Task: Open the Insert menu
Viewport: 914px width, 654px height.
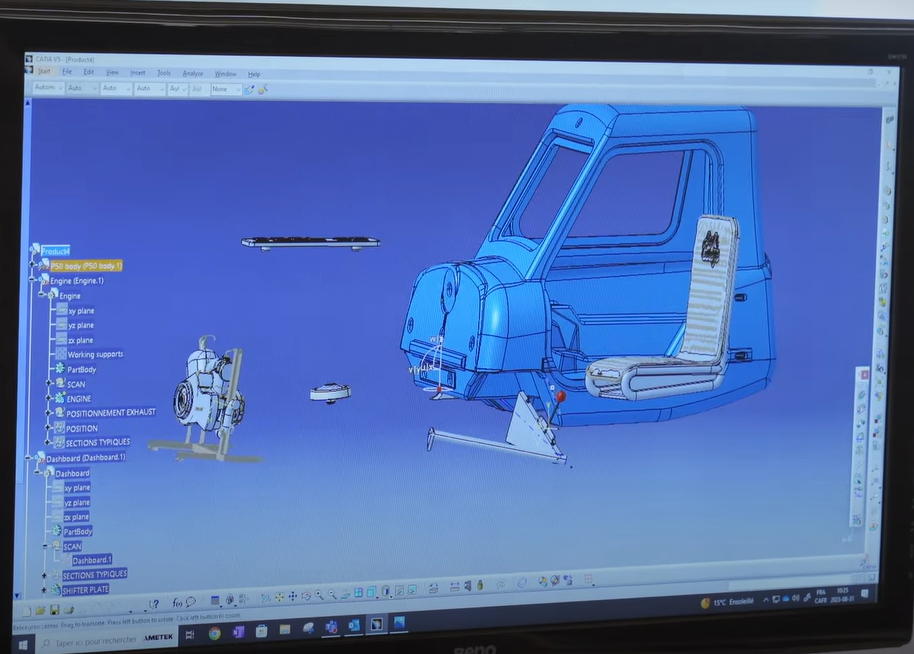Action: point(138,74)
